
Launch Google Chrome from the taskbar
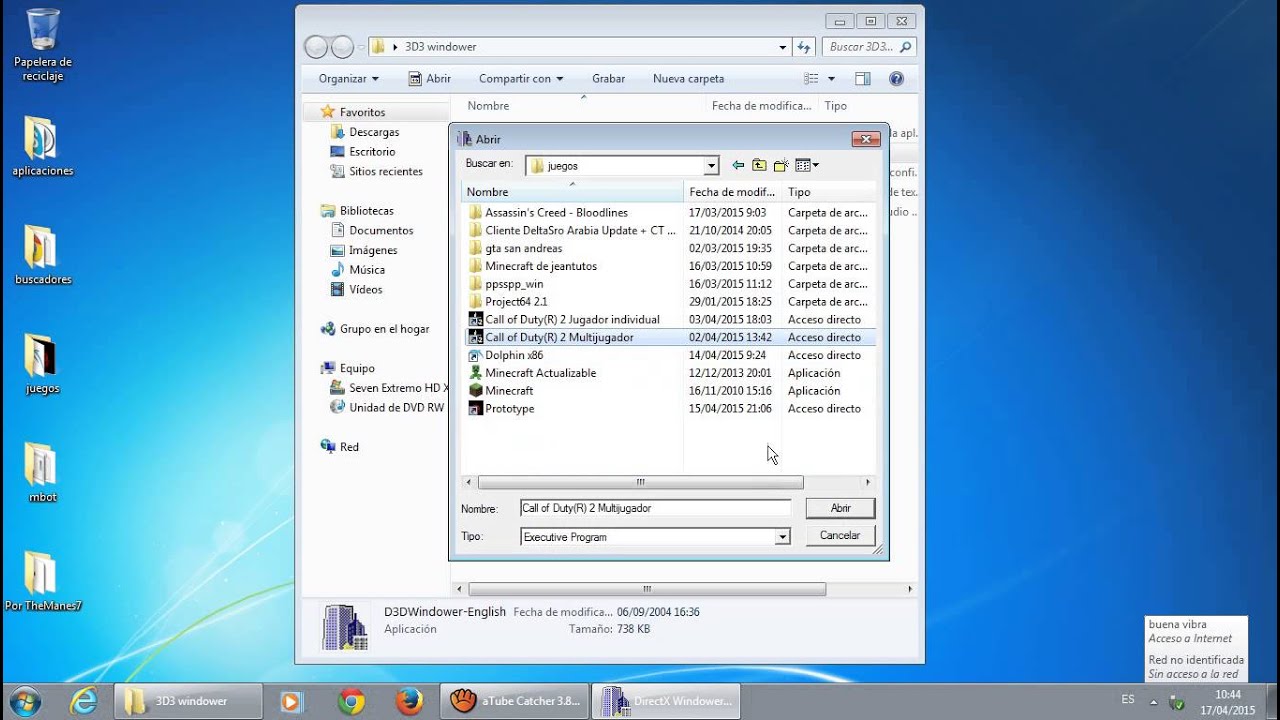tap(351, 701)
